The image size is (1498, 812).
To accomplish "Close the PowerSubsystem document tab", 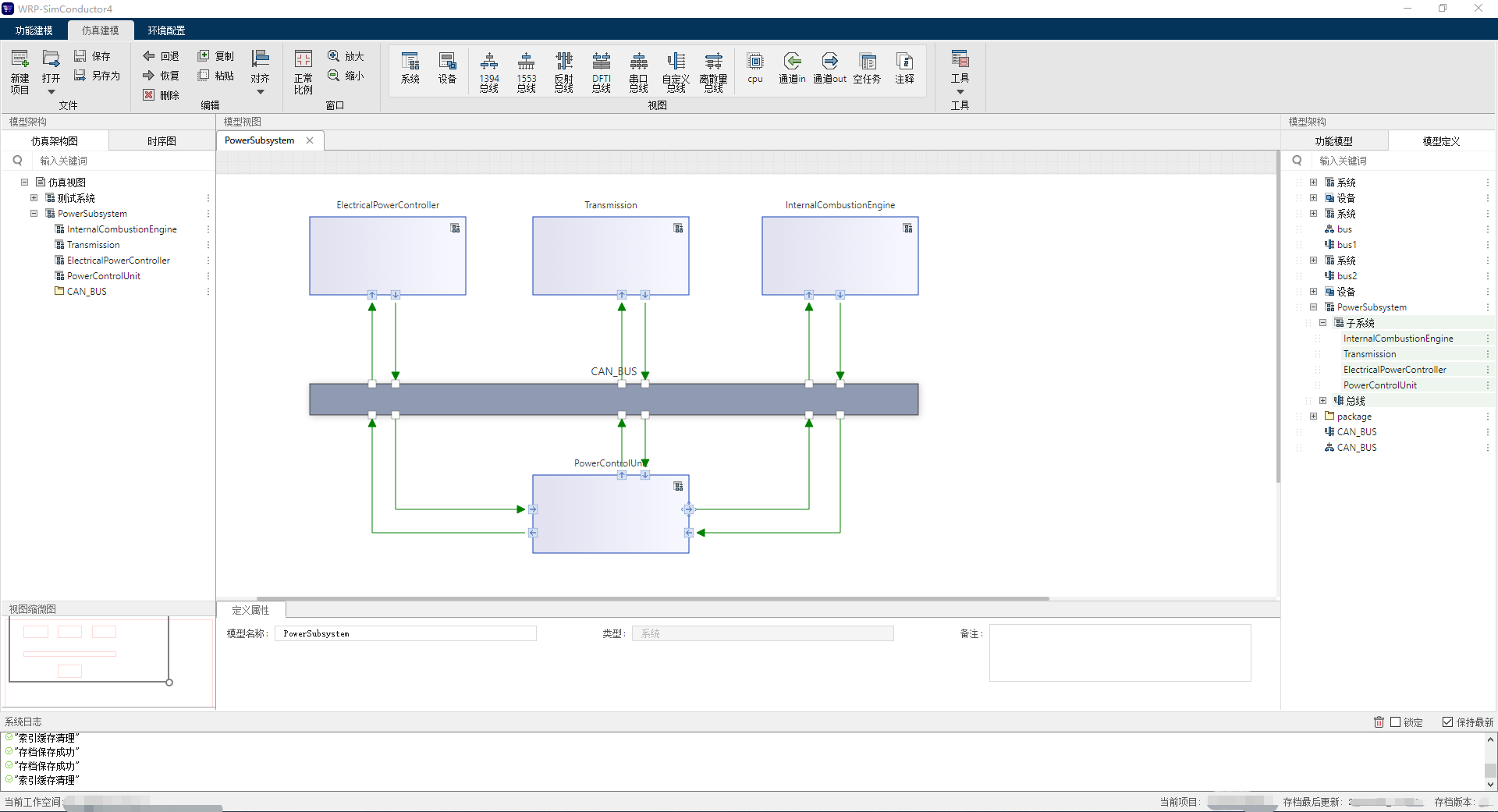I will [310, 140].
